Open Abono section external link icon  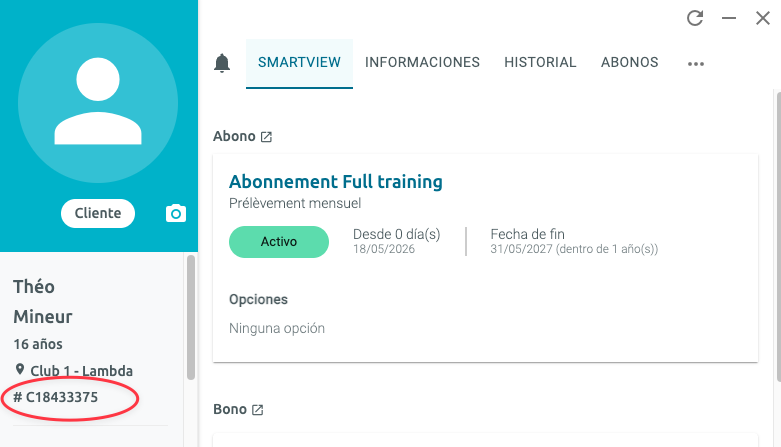coord(266,137)
